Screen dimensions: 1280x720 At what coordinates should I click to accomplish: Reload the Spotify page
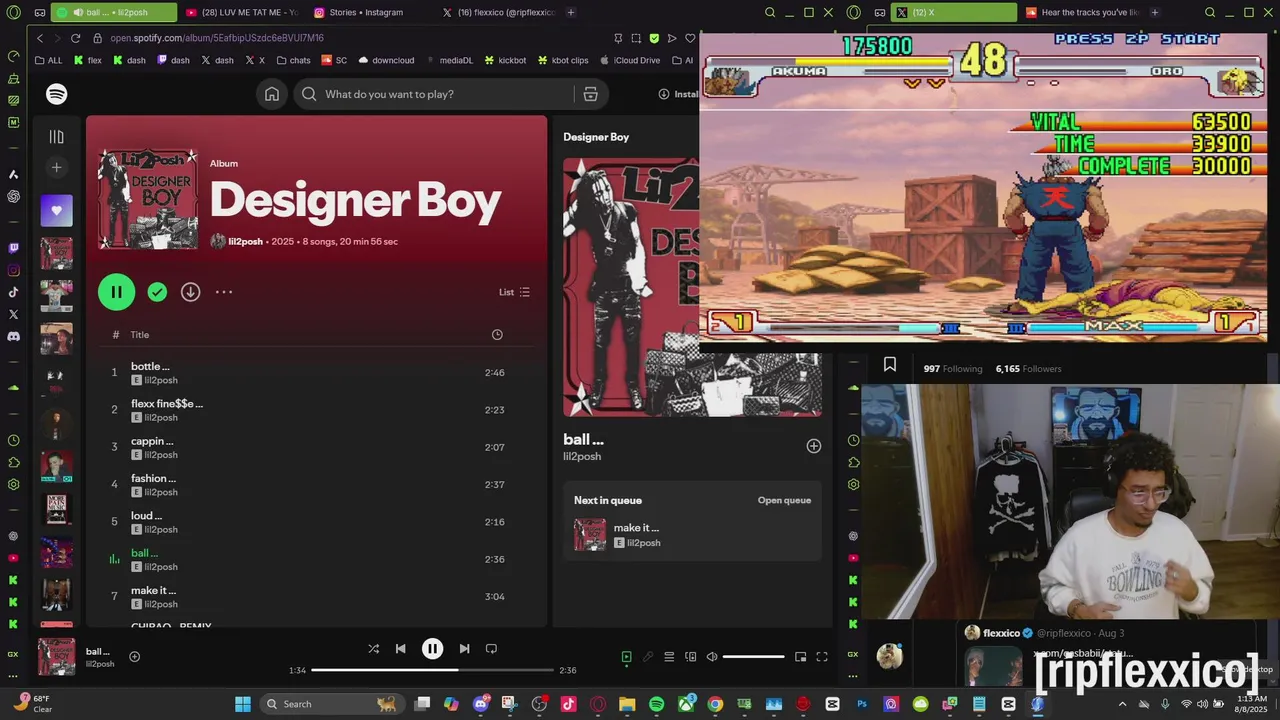[x=75, y=38]
